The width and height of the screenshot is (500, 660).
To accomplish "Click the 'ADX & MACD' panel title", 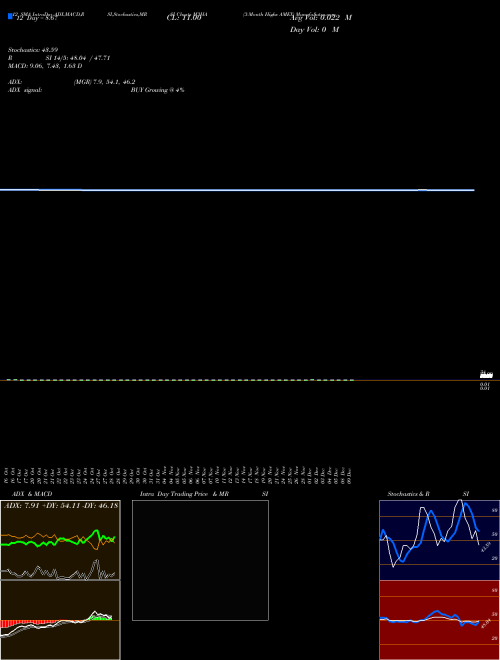I will pos(32,494).
